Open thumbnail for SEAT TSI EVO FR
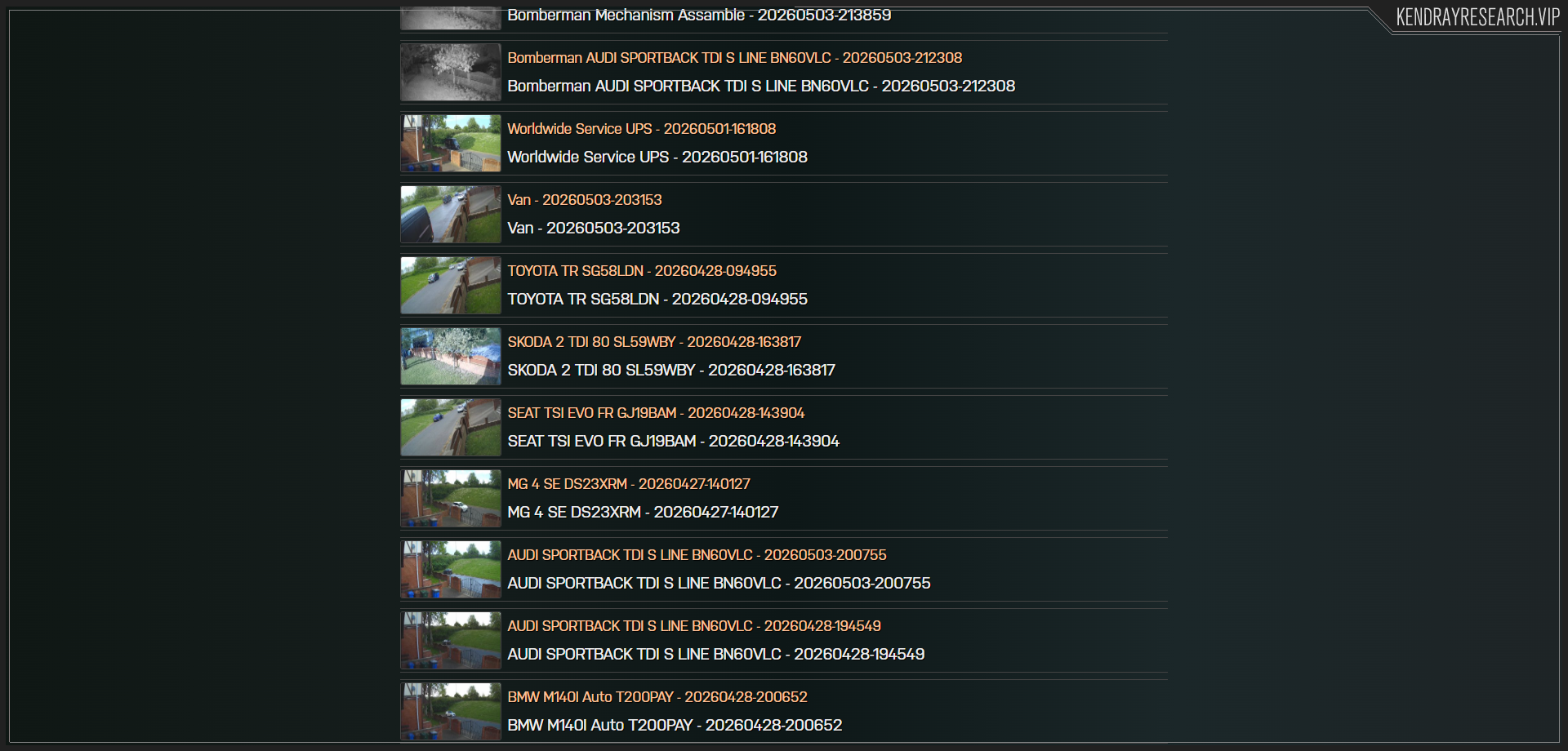This screenshot has width=1568, height=751. [x=451, y=428]
